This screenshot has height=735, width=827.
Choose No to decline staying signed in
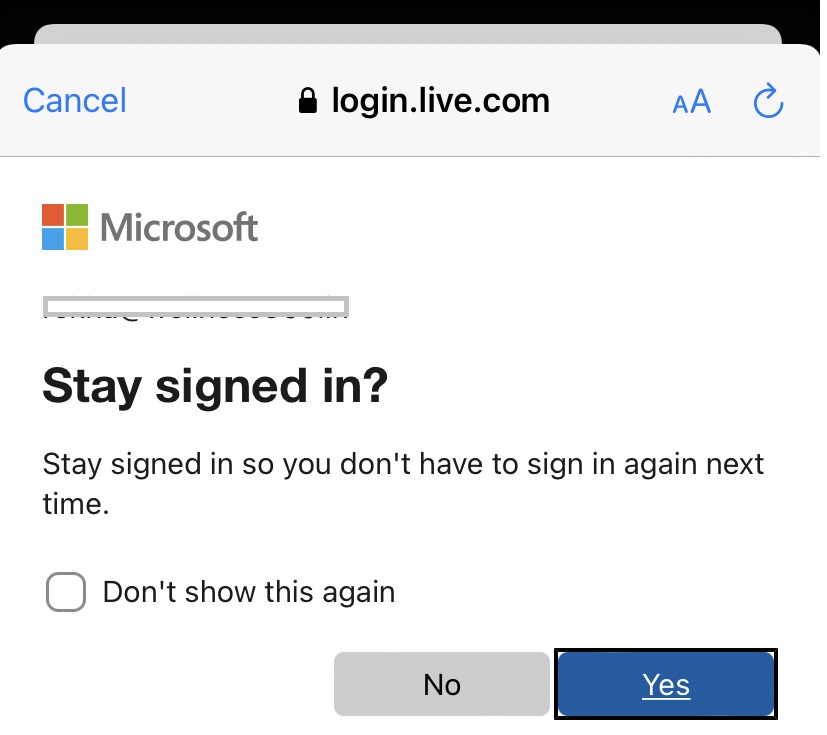coord(442,684)
